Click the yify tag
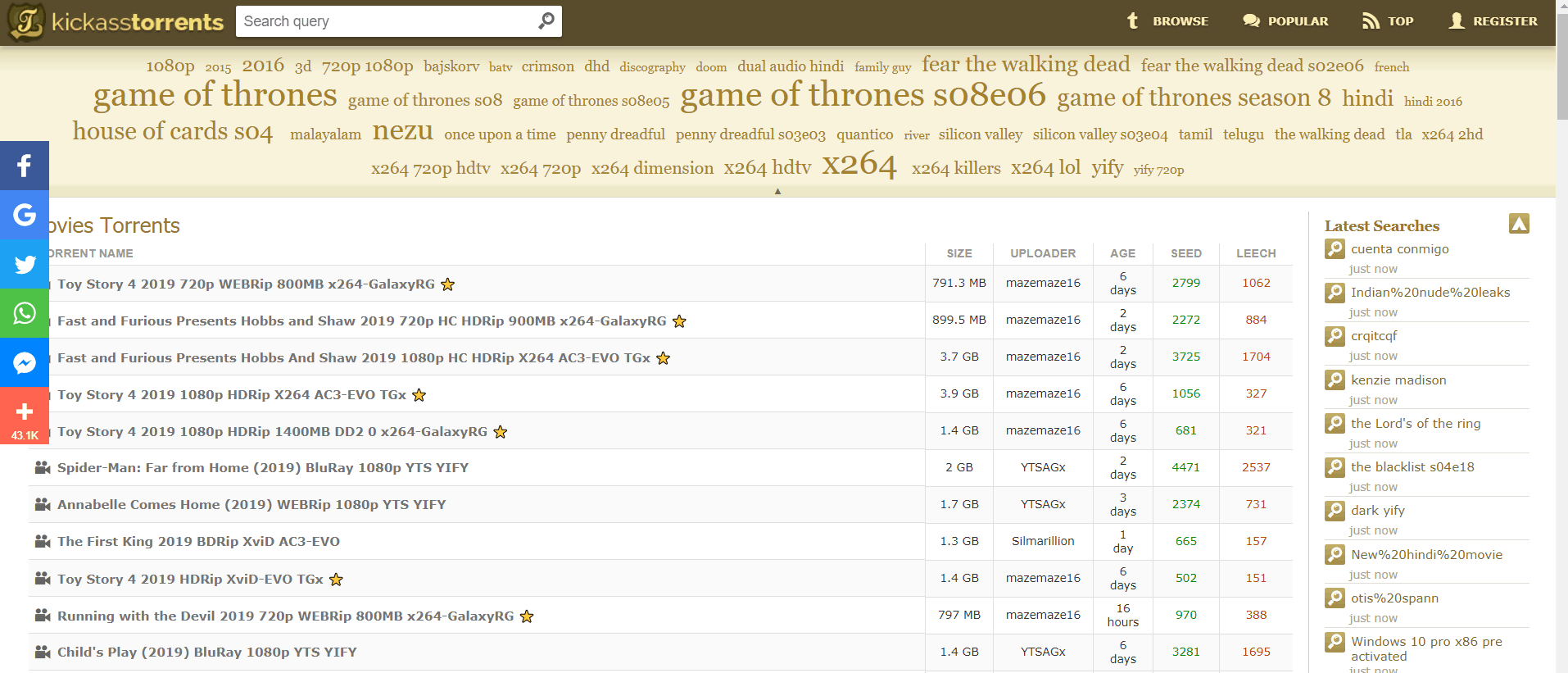Viewport: 1568px width, 673px height. [1108, 168]
